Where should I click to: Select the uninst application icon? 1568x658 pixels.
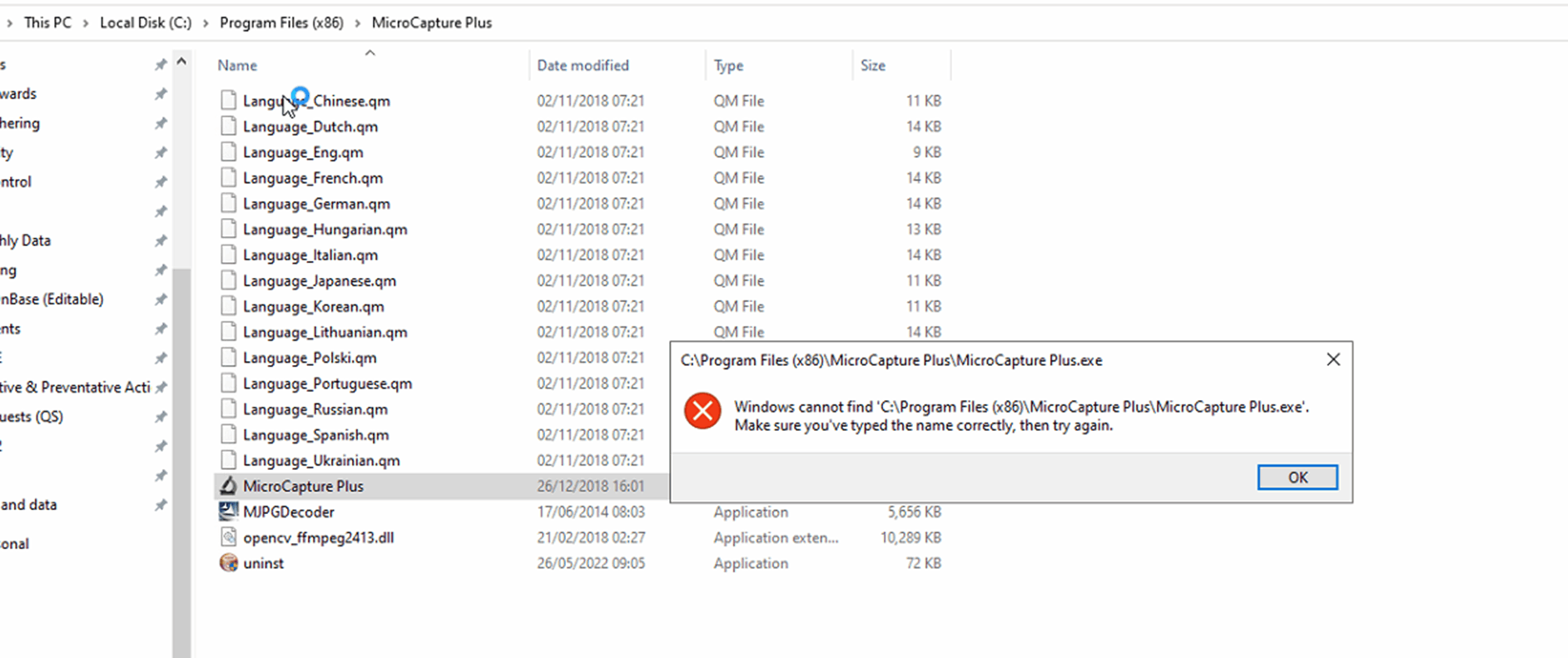228,563
